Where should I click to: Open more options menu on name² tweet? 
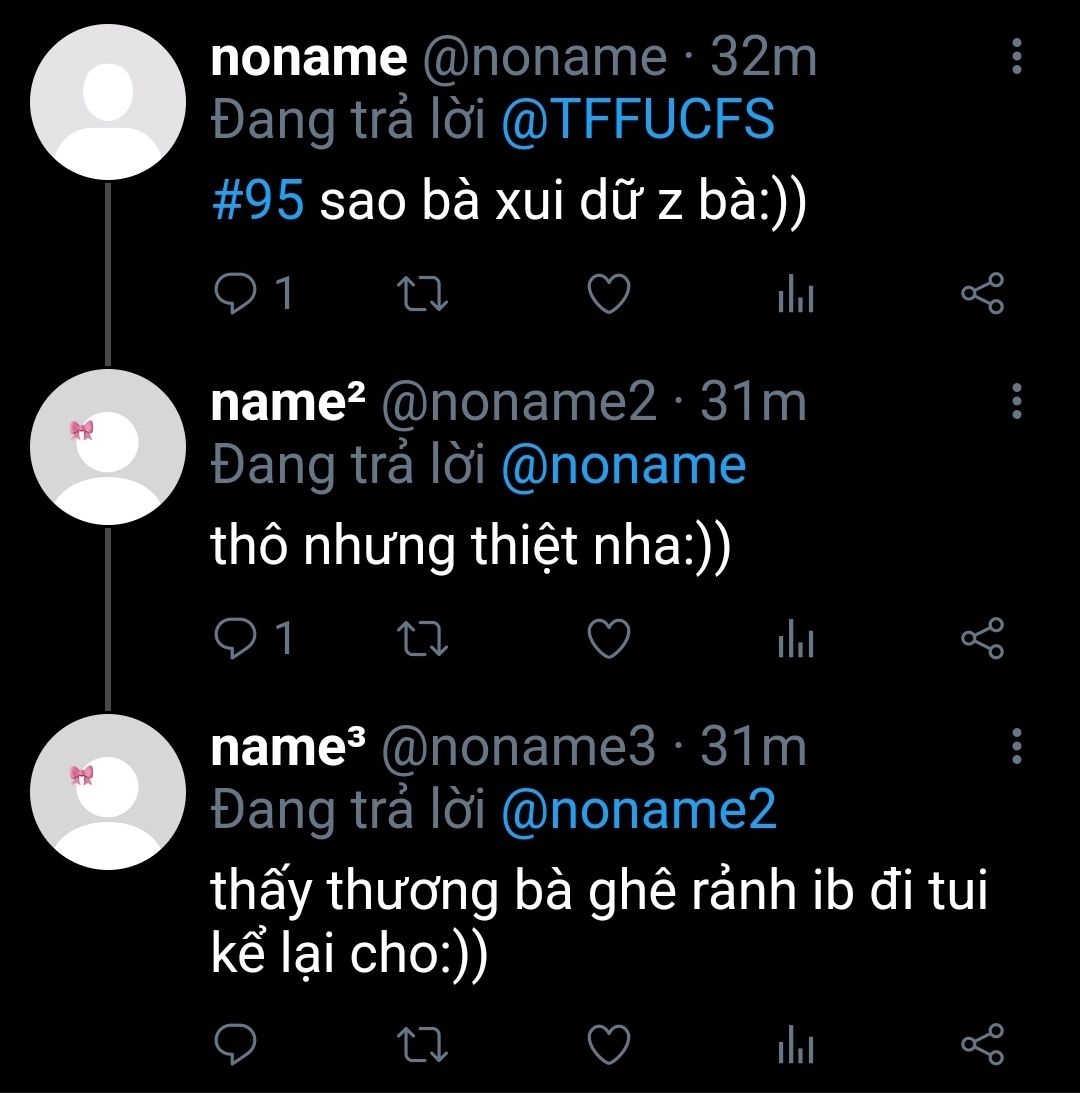[x=1017, y=401]
